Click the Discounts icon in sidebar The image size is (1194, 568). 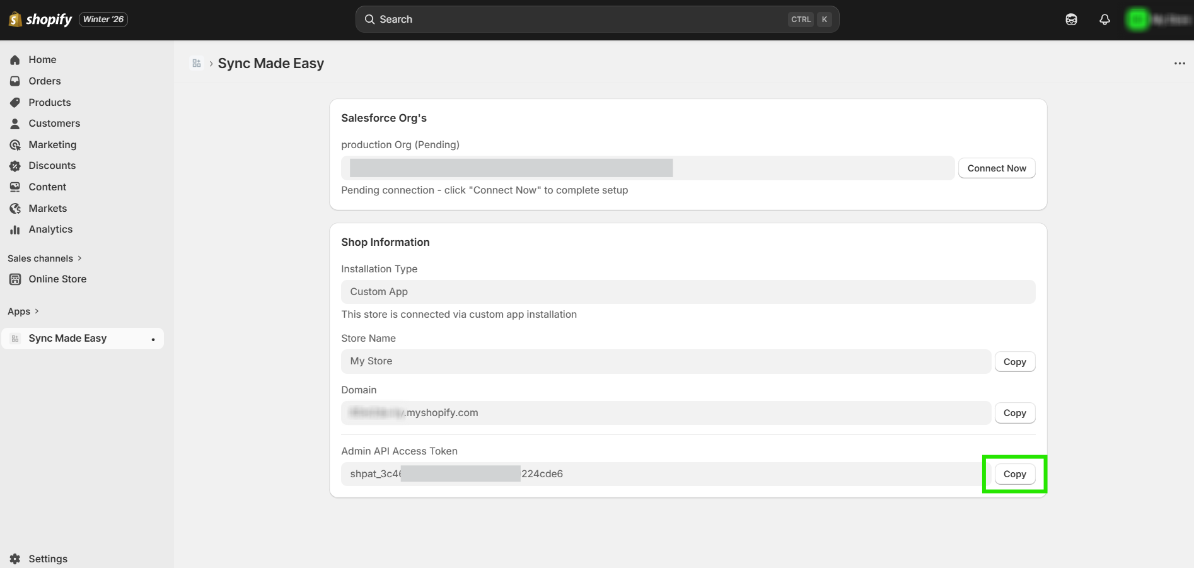(15, 166)
